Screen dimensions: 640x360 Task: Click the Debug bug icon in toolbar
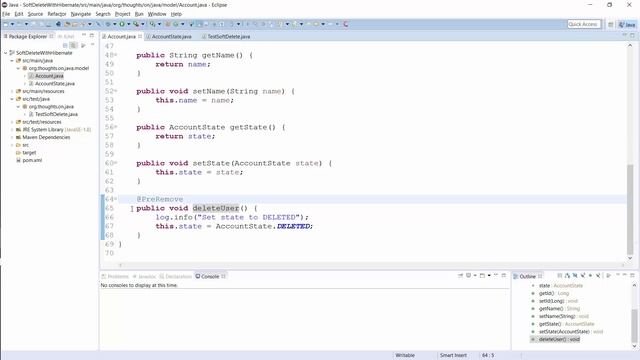tap(108, 24)
